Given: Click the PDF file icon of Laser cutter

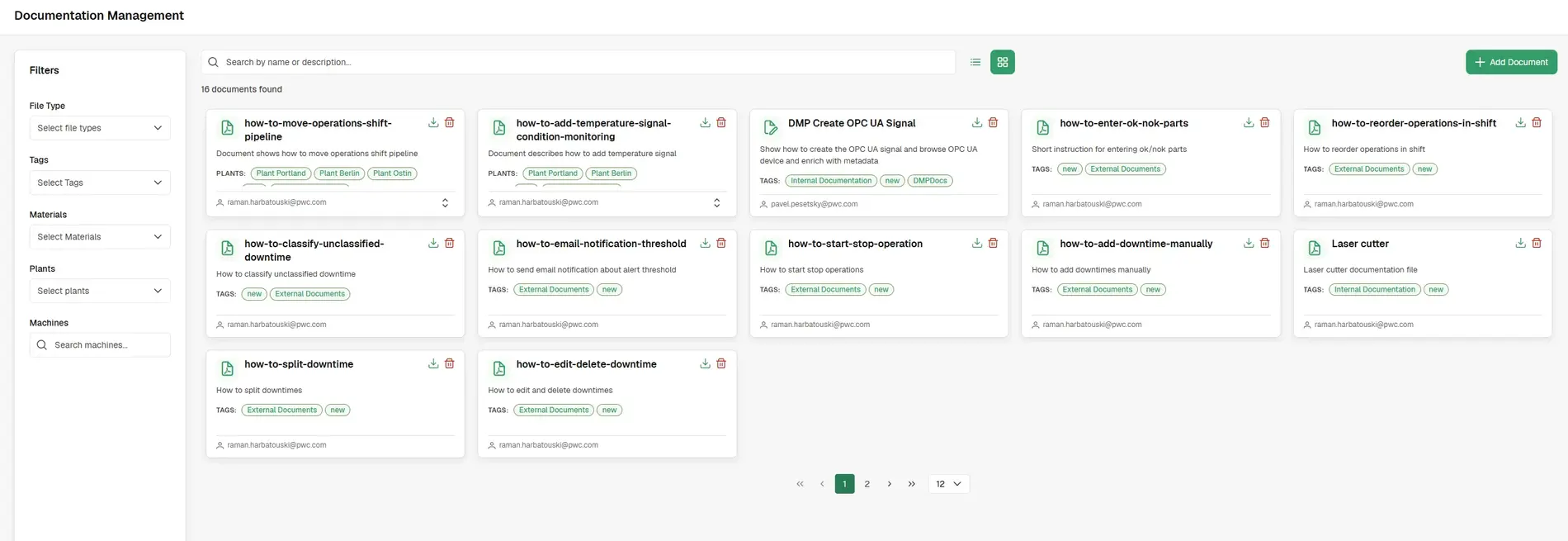Looking at the screenshot, I should point(1315,248).
